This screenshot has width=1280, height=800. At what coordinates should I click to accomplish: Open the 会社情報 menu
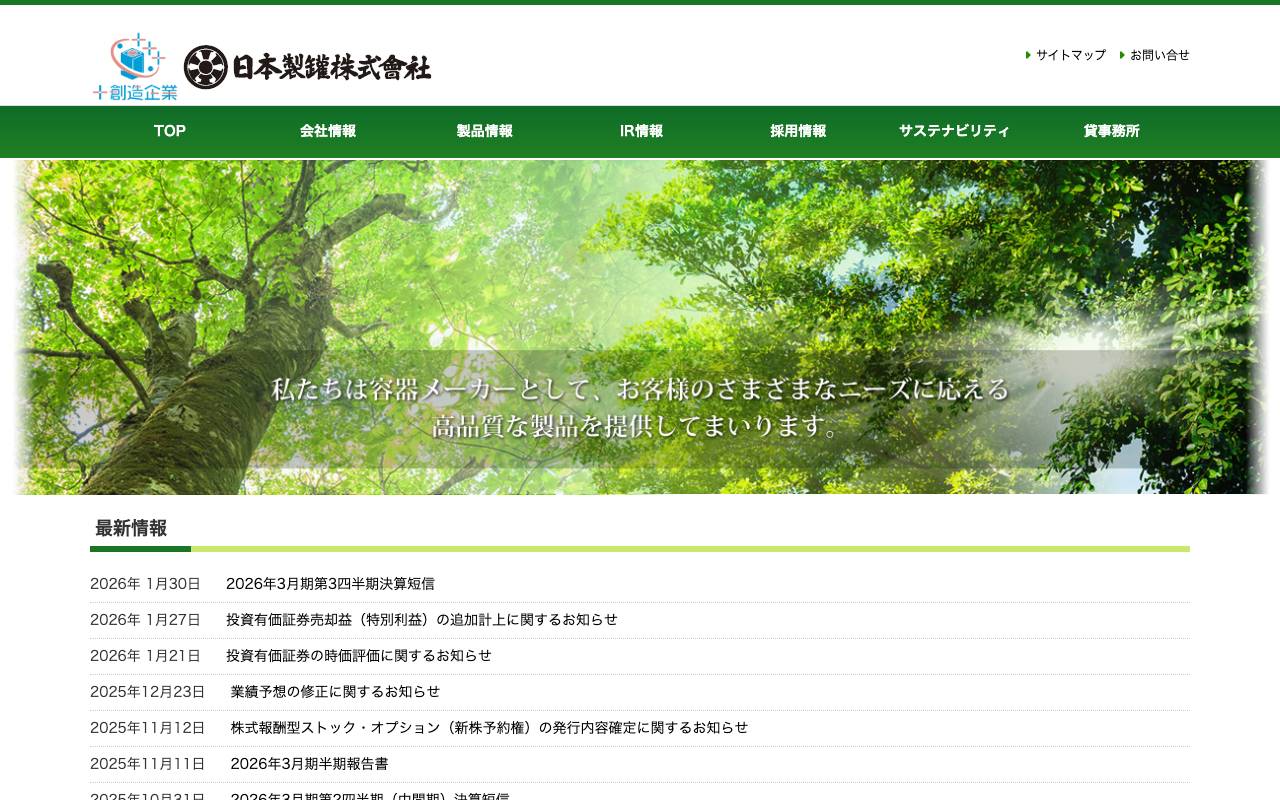tap(327, 131)
